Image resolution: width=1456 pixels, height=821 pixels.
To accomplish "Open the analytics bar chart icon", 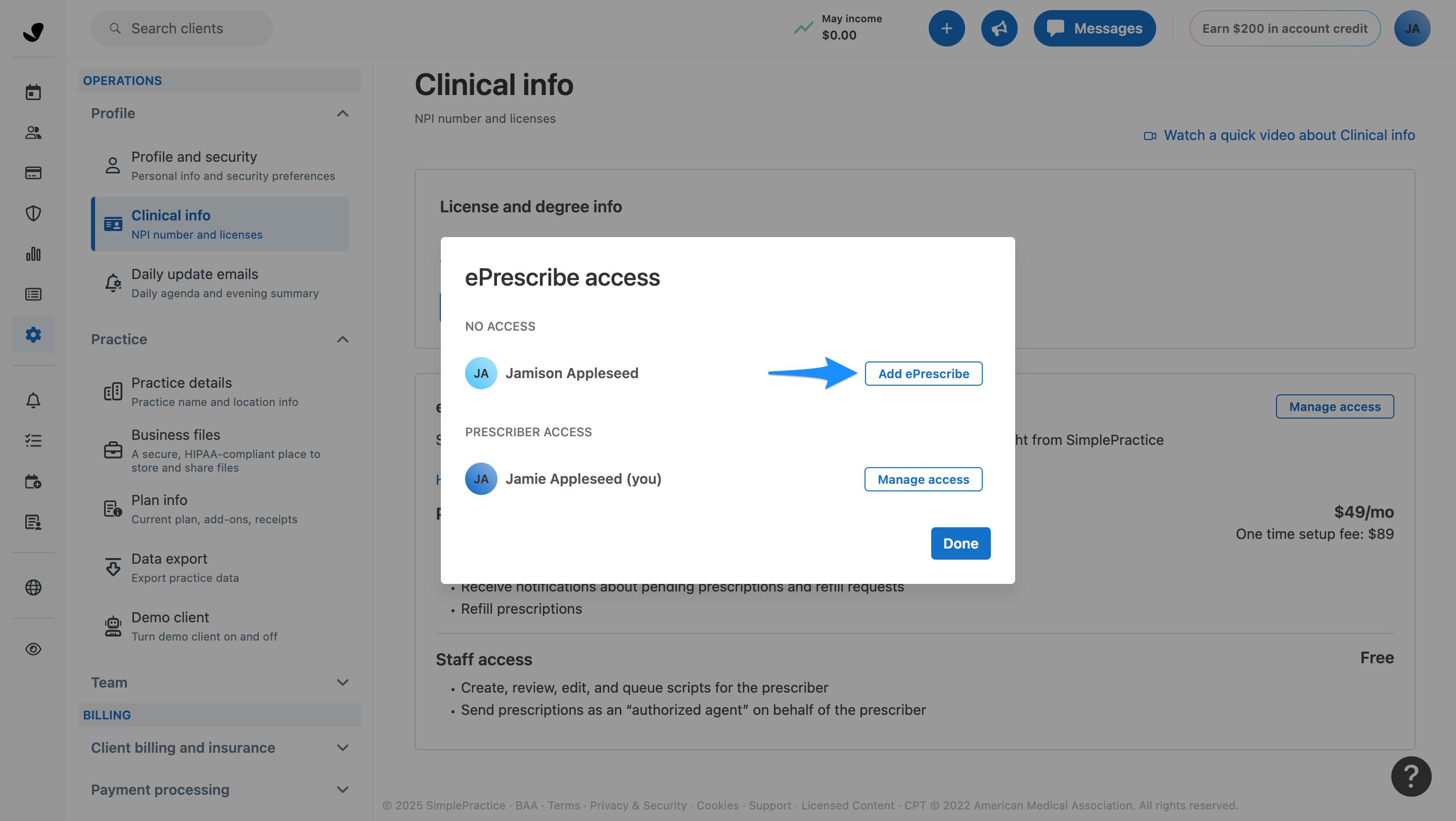I will click(x=33, y=254).
